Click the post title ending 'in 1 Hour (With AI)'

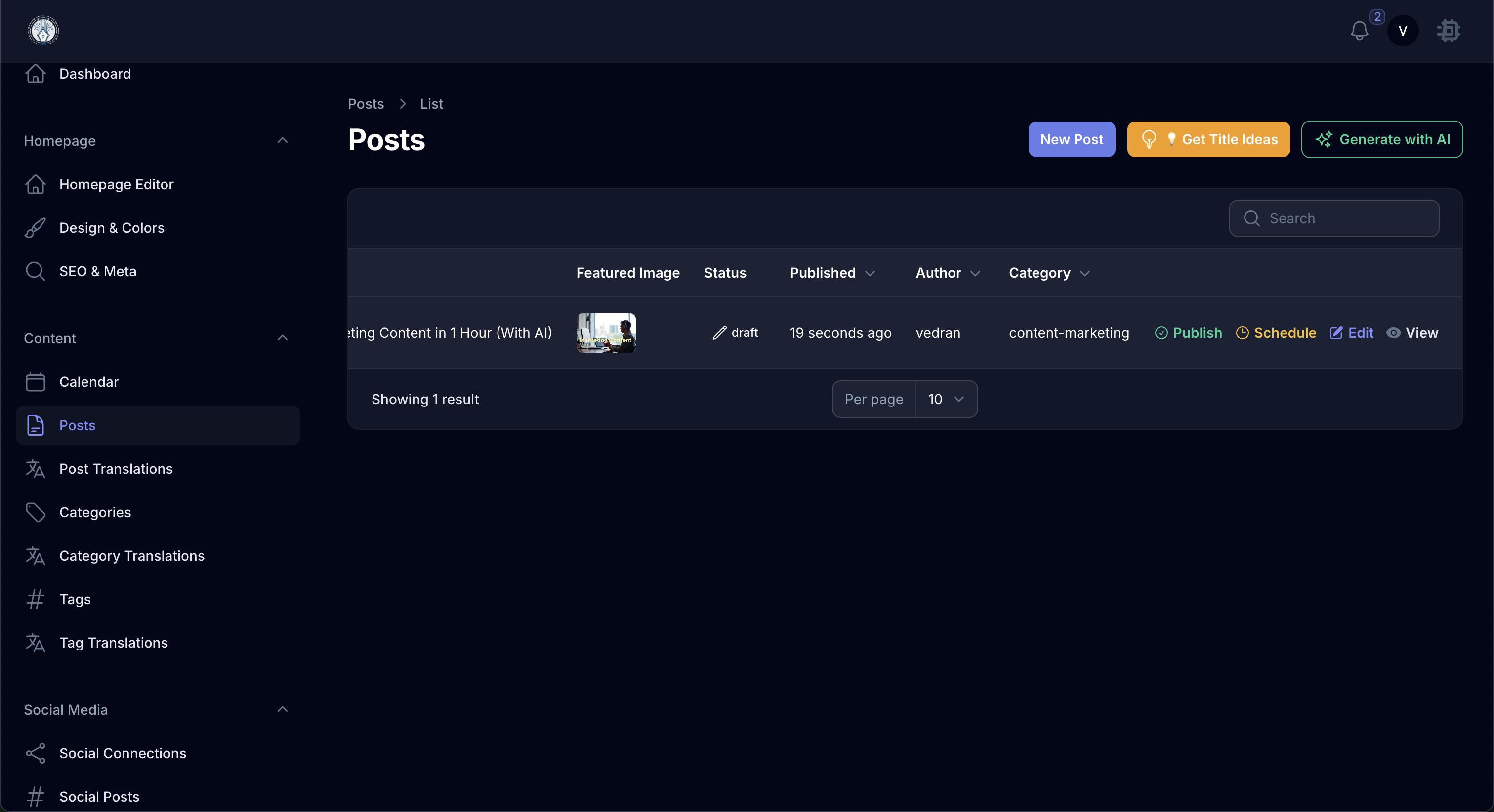click(450, 333)
